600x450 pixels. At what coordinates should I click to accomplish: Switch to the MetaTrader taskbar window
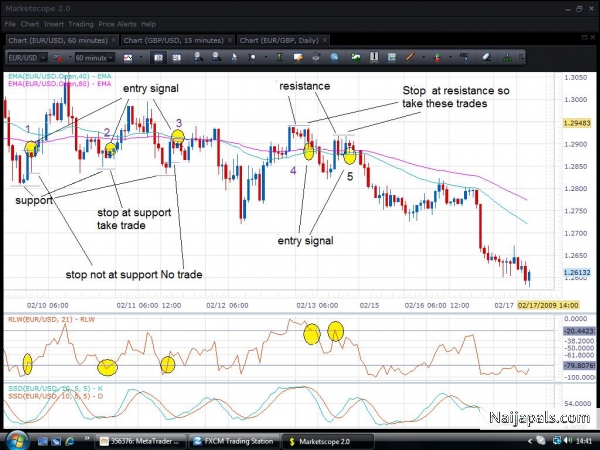coord(140,441)
